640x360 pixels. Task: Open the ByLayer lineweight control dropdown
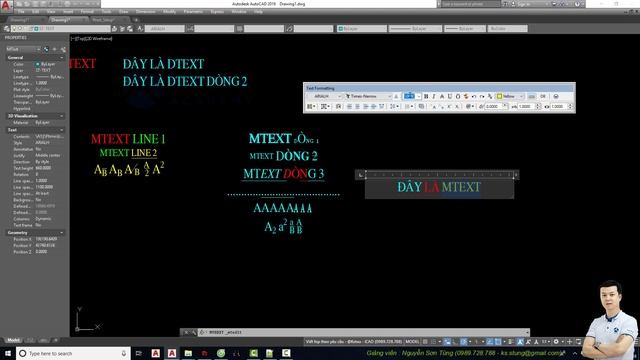click(x=465, y=29)
